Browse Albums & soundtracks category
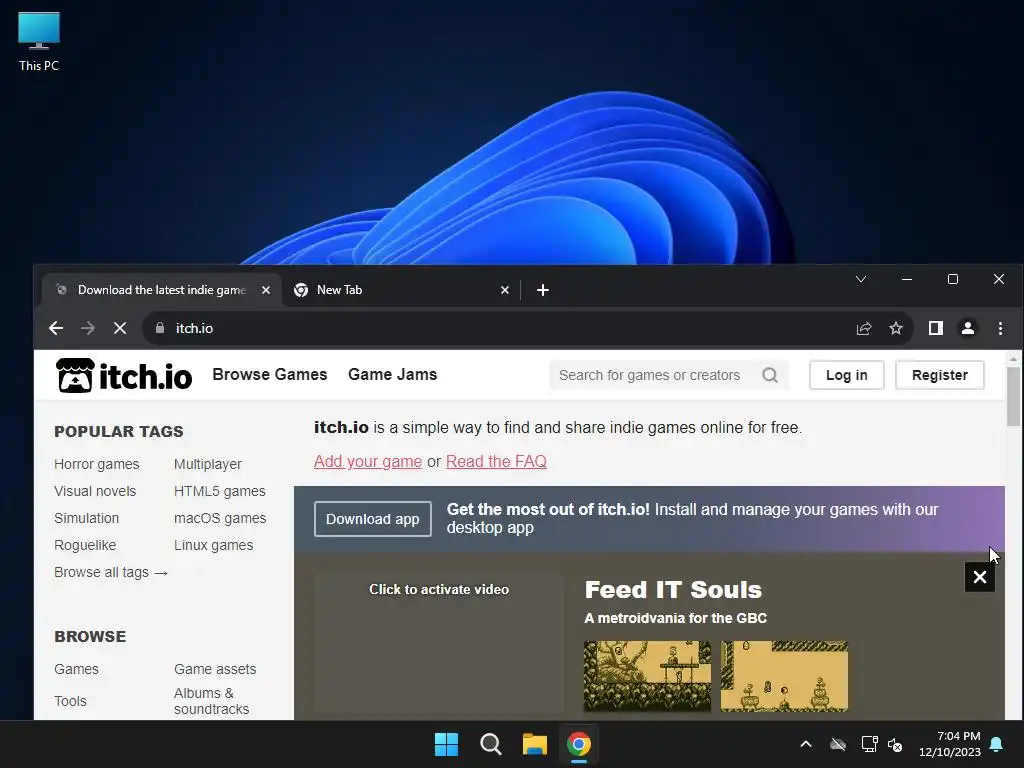The image size is (1024, 768). pos(212,701)
